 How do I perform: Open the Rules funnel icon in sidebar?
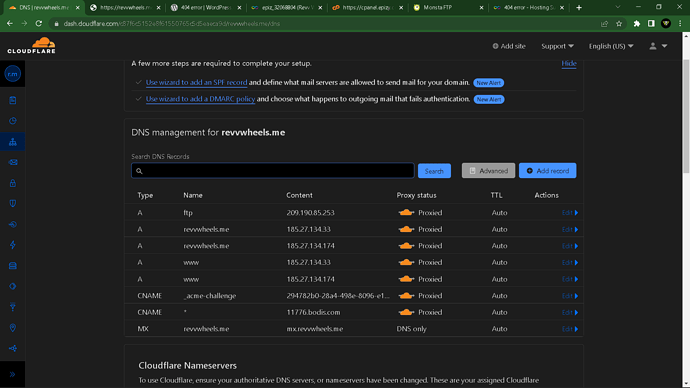coord(13,307)
